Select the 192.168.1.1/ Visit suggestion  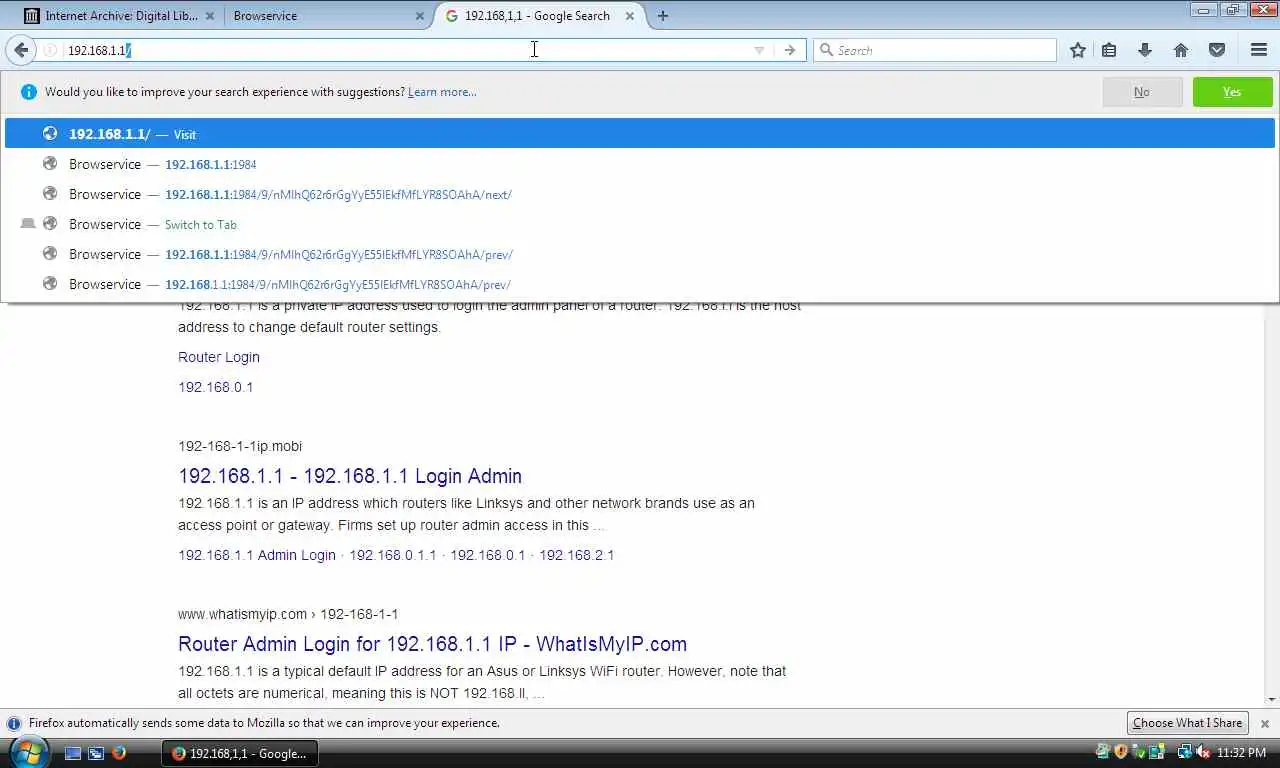[x=640, y=134]
